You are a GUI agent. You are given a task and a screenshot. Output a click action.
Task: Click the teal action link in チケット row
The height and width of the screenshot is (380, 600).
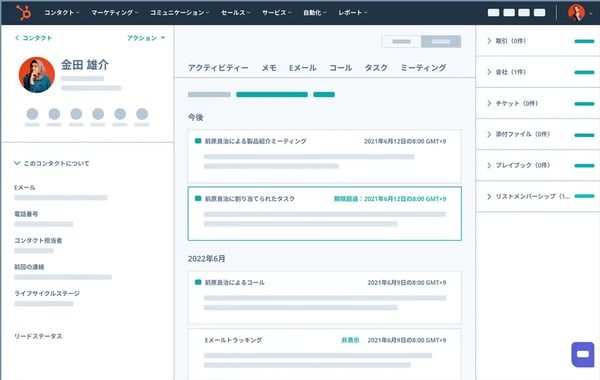584,104
